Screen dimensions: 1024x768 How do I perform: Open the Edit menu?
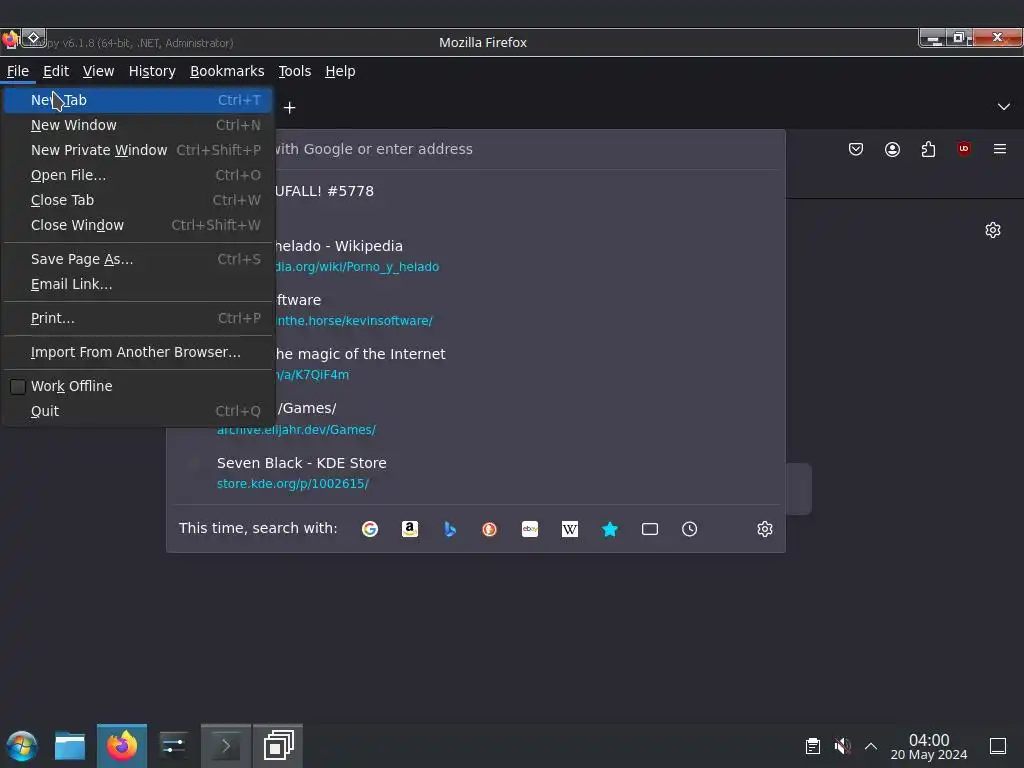coord(56,71)
